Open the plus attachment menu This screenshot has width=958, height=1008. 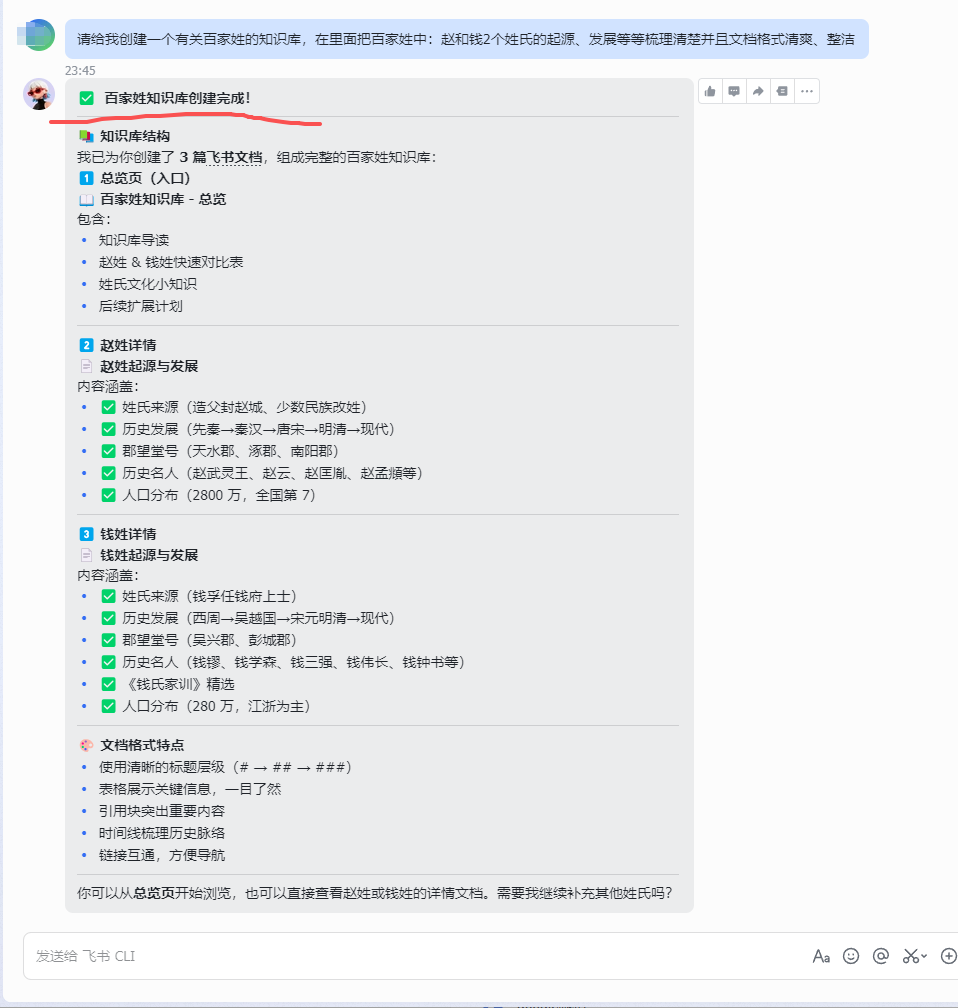click(x=948, y=957)
